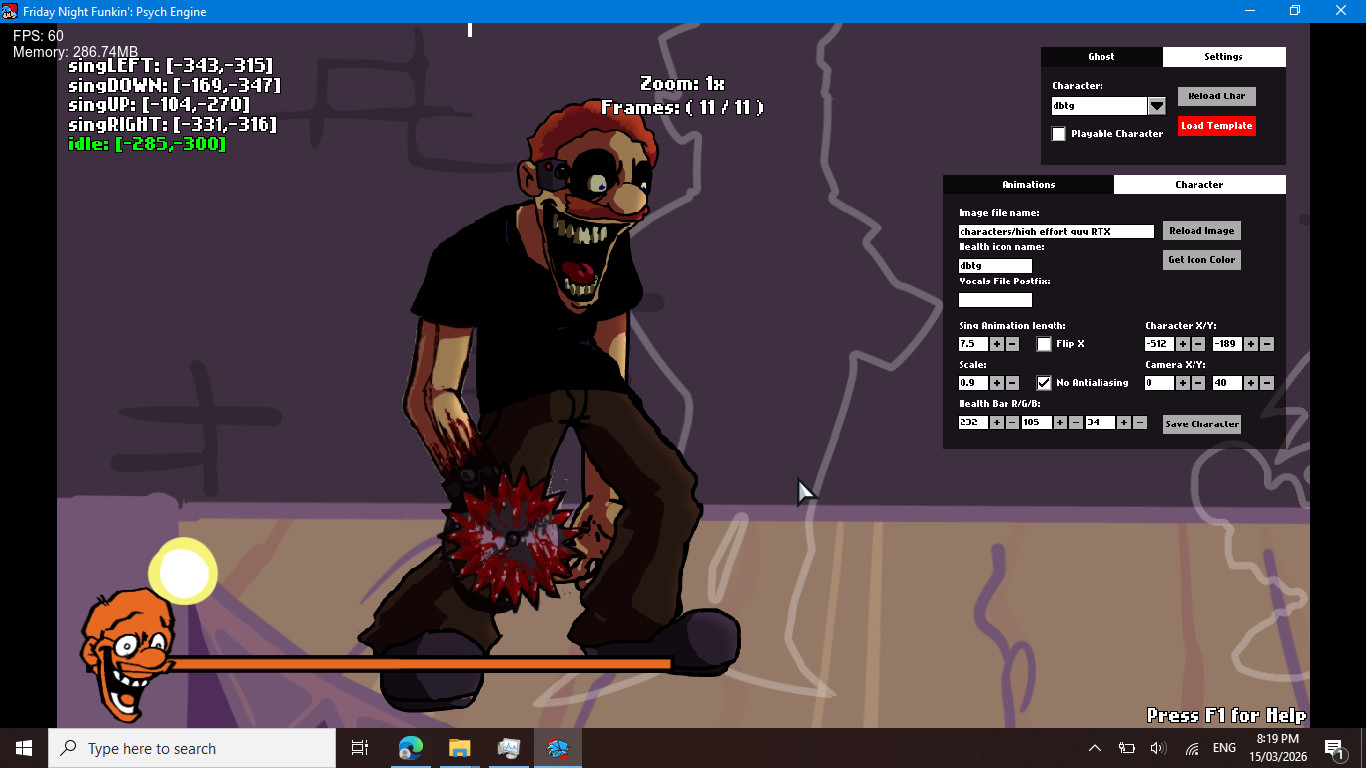Image resolution: width=1366 pixels, height=768 pixels.
Task: Click the glowing camera position marker
Action: click(184, 572)
